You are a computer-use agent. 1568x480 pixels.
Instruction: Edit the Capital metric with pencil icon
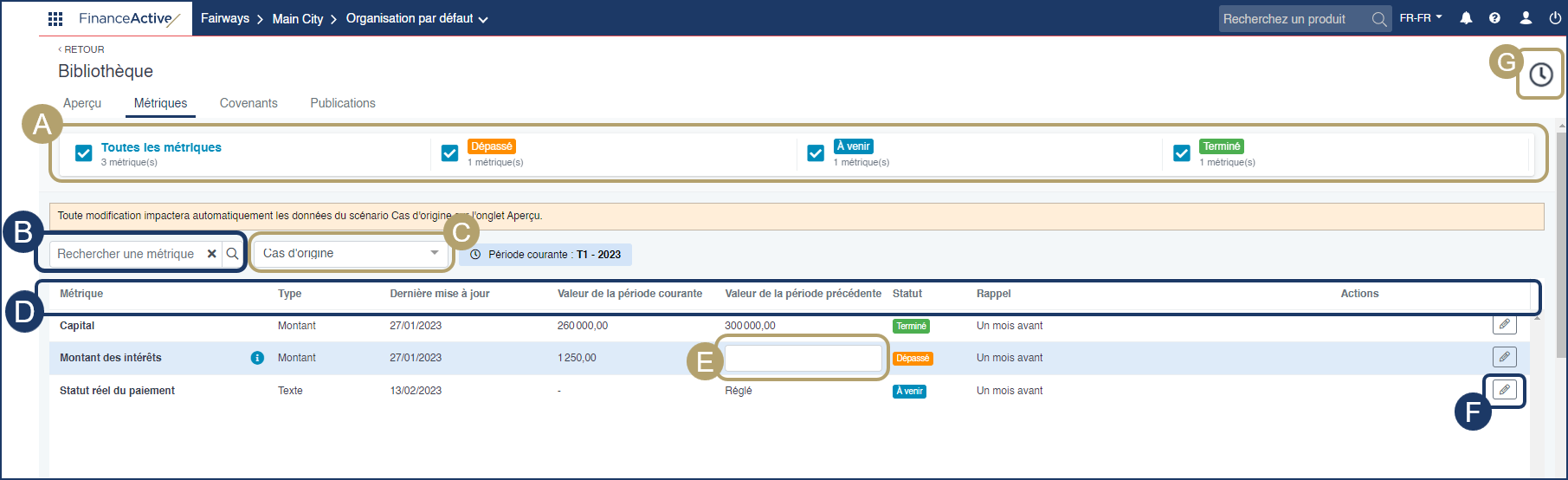coord(1504,325)
